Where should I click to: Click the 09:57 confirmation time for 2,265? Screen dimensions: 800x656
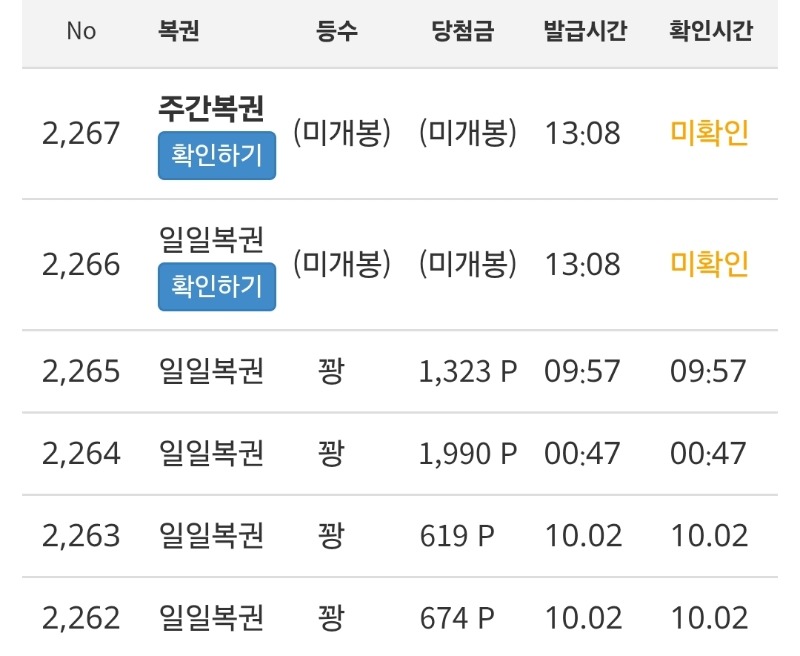click(x=708, y=371)
